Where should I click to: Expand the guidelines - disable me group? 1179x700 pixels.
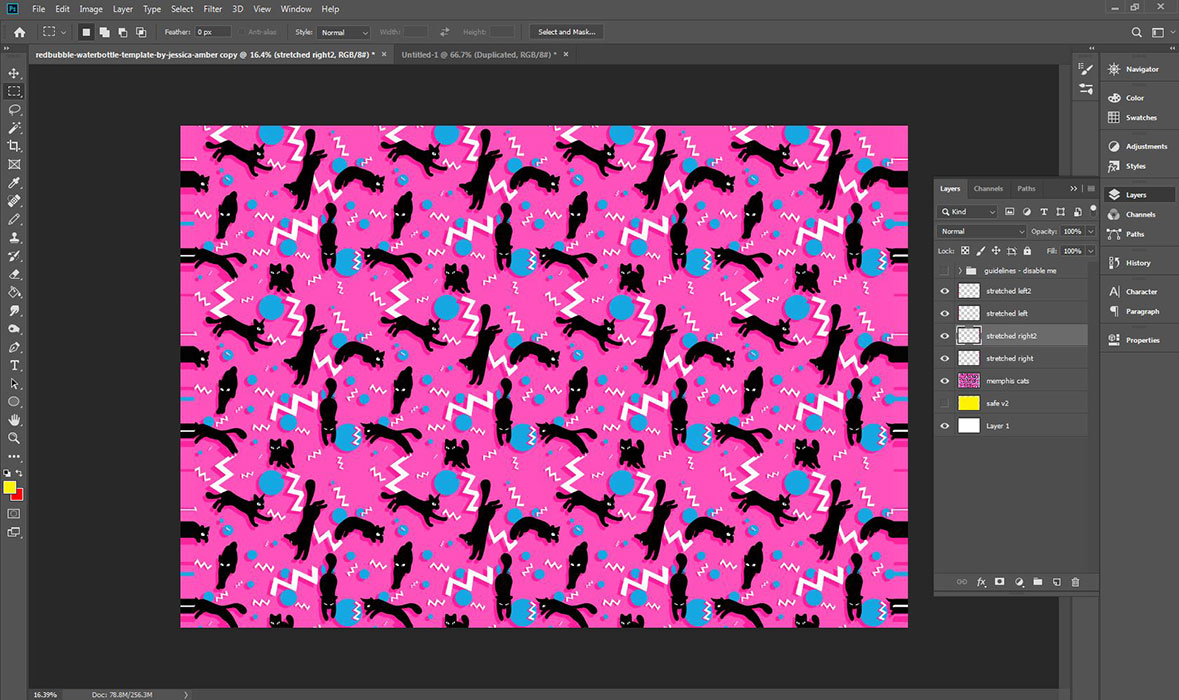click(959, 271)
